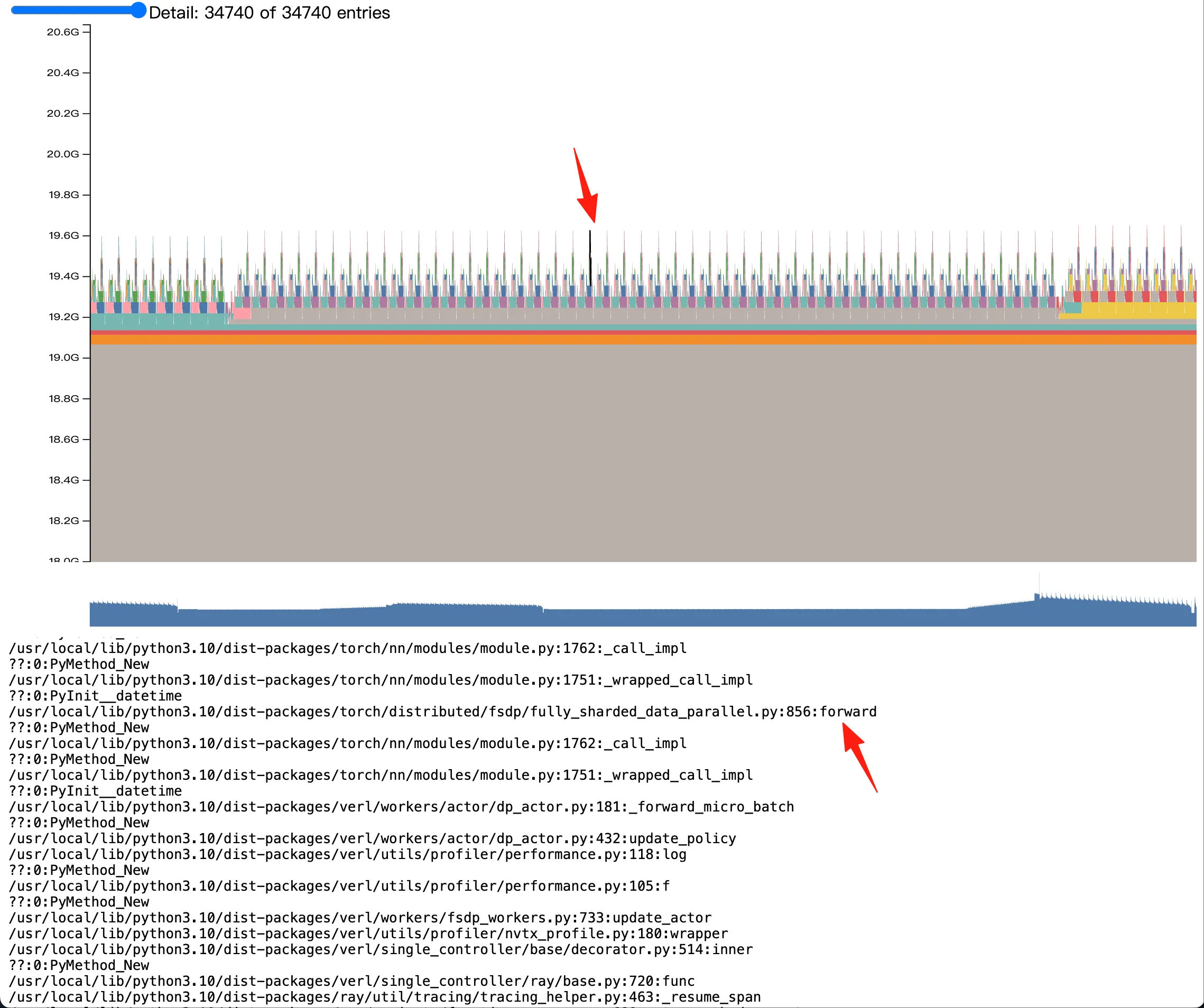Click the 18.2G y-axis label

tap(63, 520)
